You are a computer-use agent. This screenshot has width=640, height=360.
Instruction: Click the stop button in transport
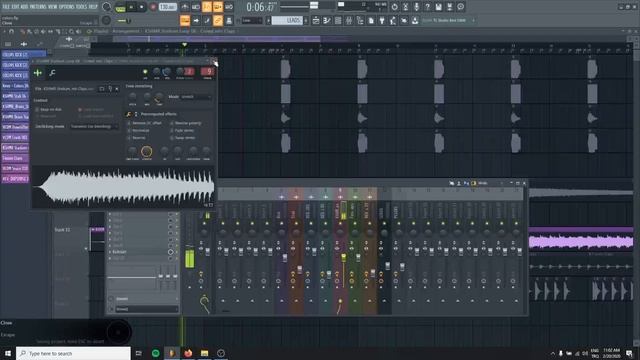[142, 7]
